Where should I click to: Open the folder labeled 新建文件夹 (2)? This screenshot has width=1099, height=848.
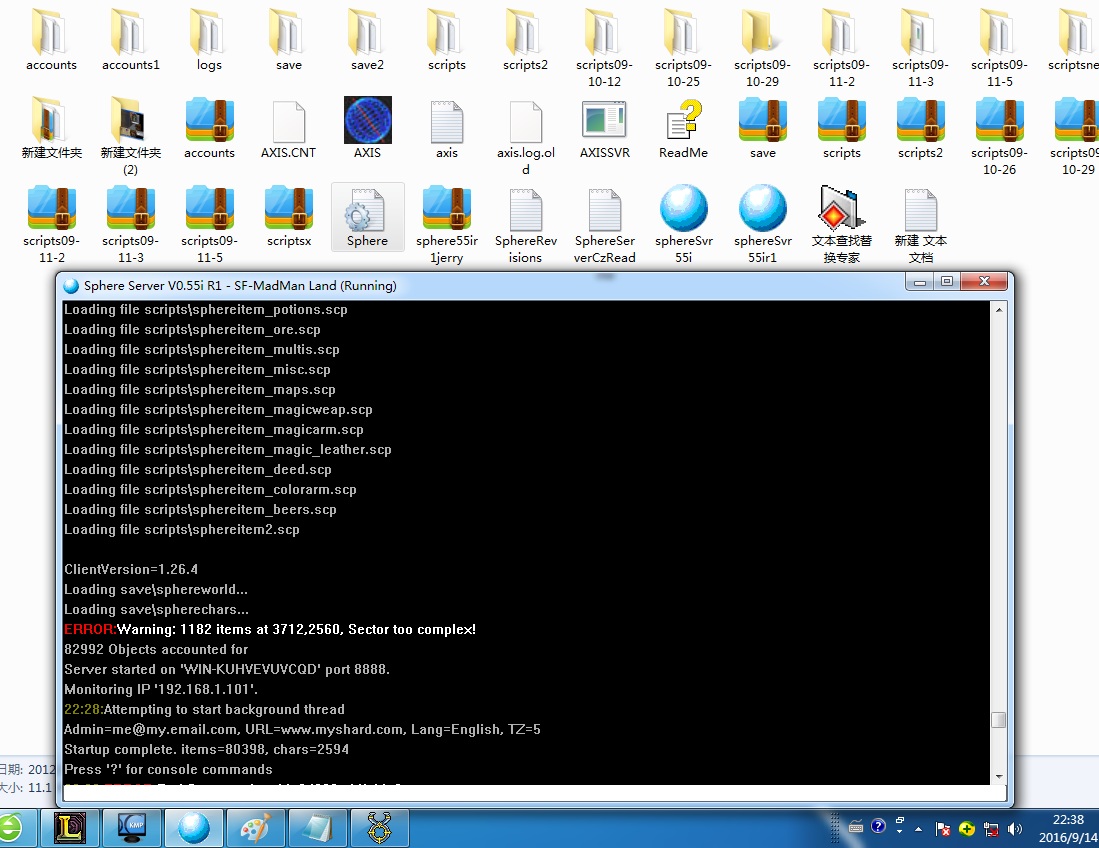(x=130, y=137)
